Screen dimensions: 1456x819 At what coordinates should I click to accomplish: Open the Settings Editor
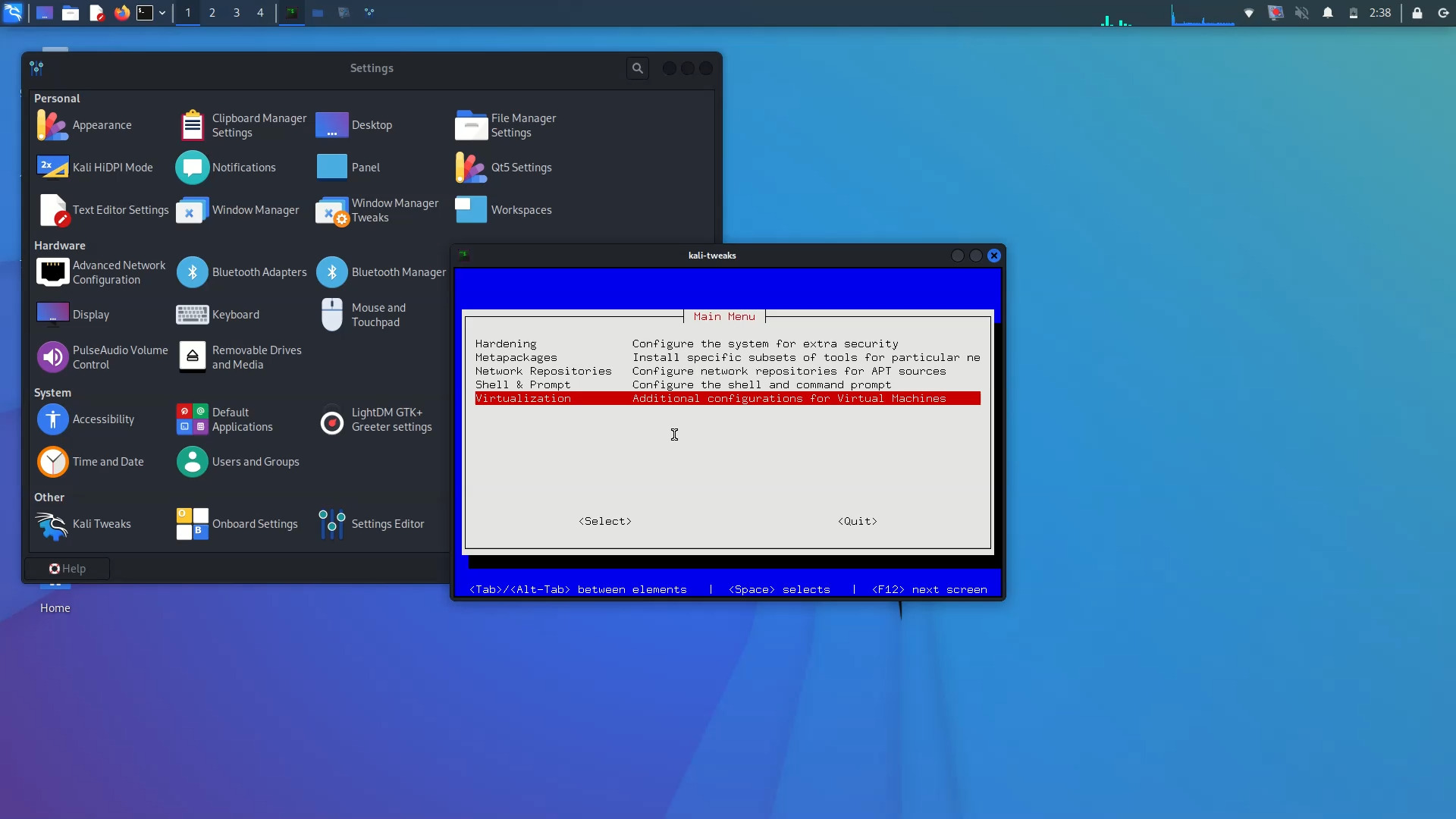[372, 523]
